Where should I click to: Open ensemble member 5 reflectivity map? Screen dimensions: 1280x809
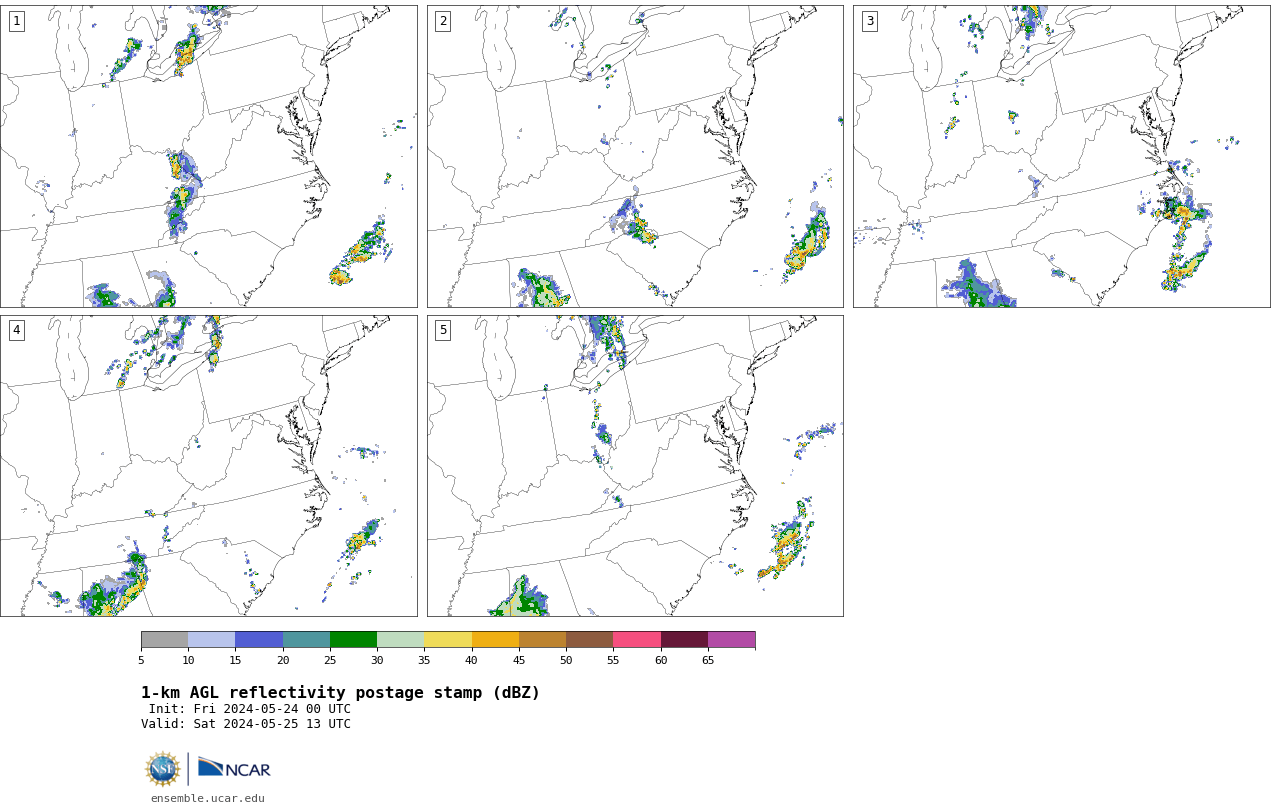(635, 466)
